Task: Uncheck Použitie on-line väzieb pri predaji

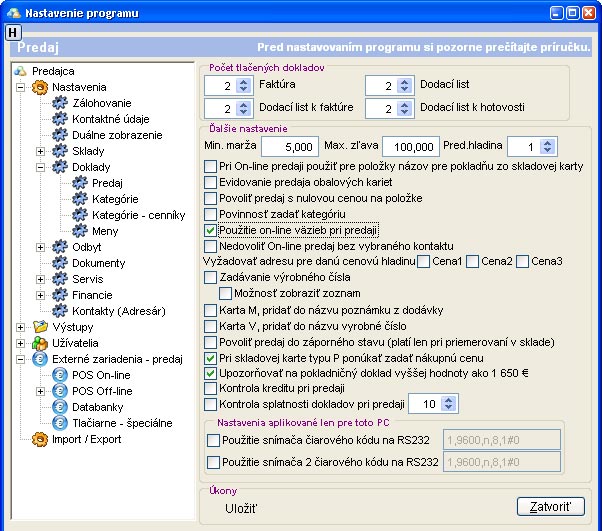Action: point(210,230)
